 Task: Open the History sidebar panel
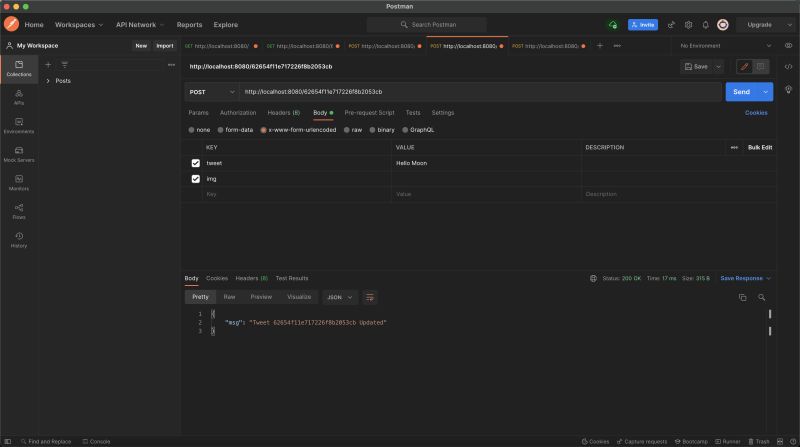(19, 240)
